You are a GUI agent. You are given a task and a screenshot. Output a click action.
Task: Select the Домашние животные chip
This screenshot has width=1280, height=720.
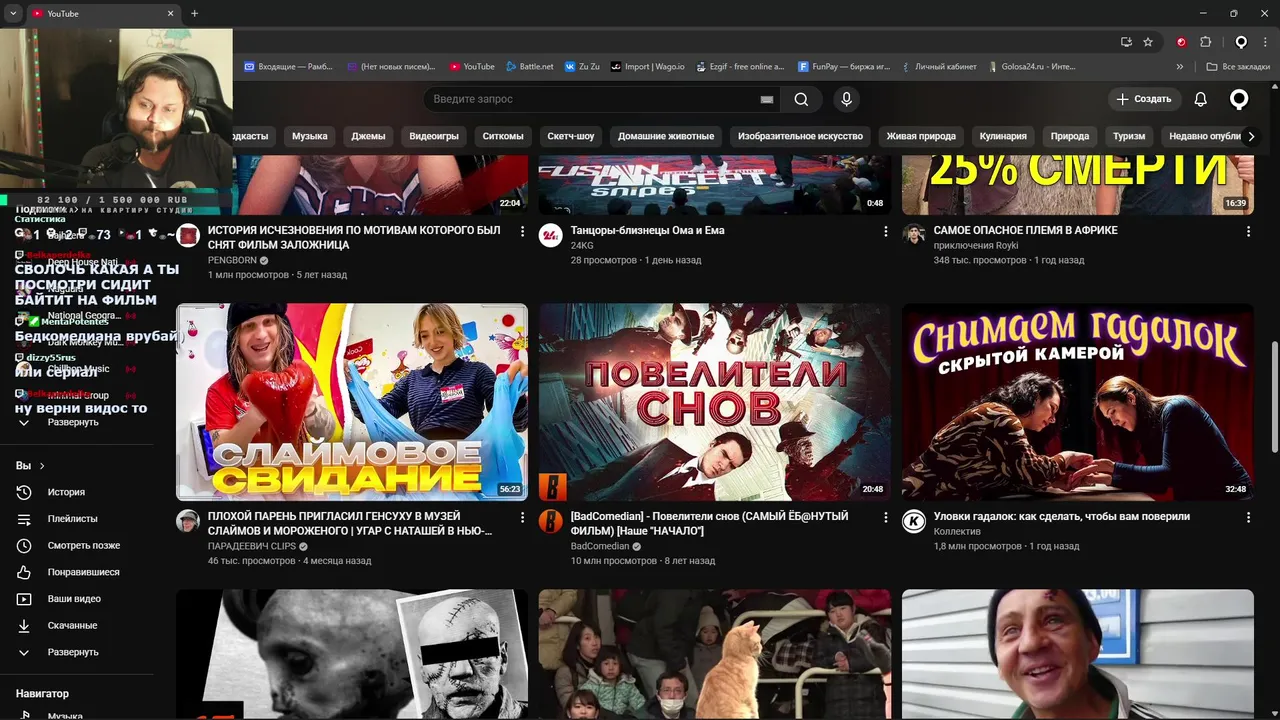point(666,136)
